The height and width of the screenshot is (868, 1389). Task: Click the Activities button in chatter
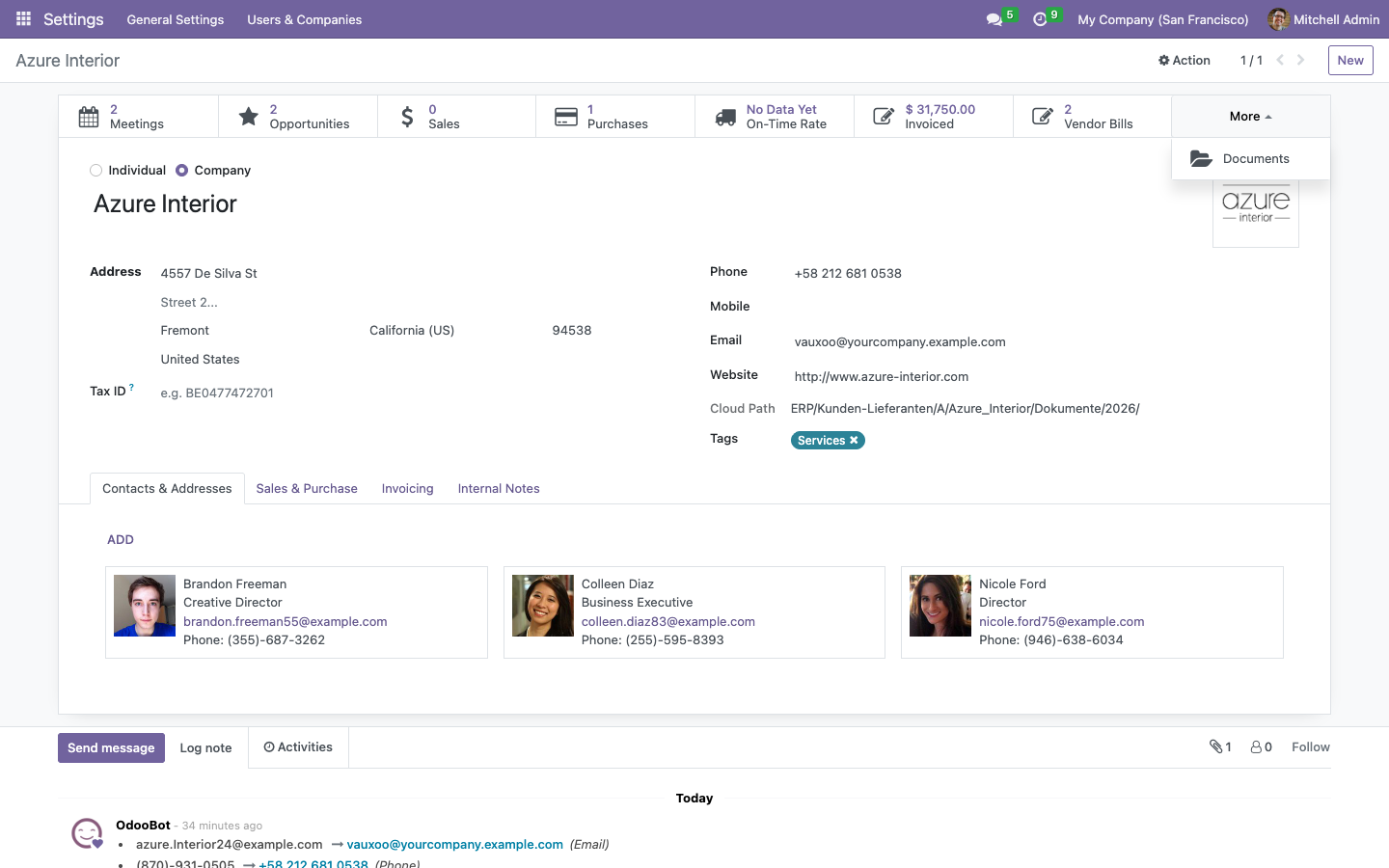coord(298,747)
